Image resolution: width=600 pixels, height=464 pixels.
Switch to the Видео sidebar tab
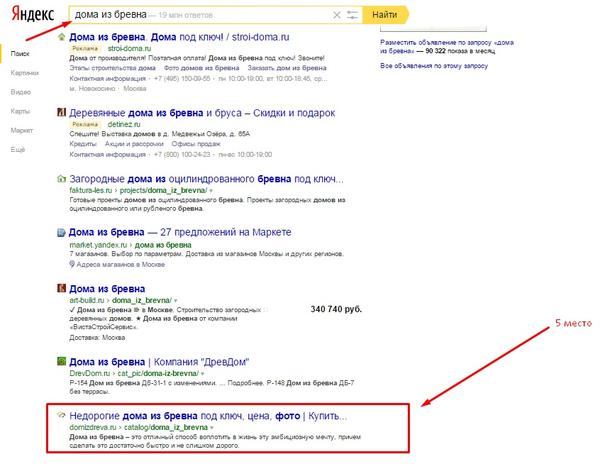pyautogui.click(x=21, y=92)
